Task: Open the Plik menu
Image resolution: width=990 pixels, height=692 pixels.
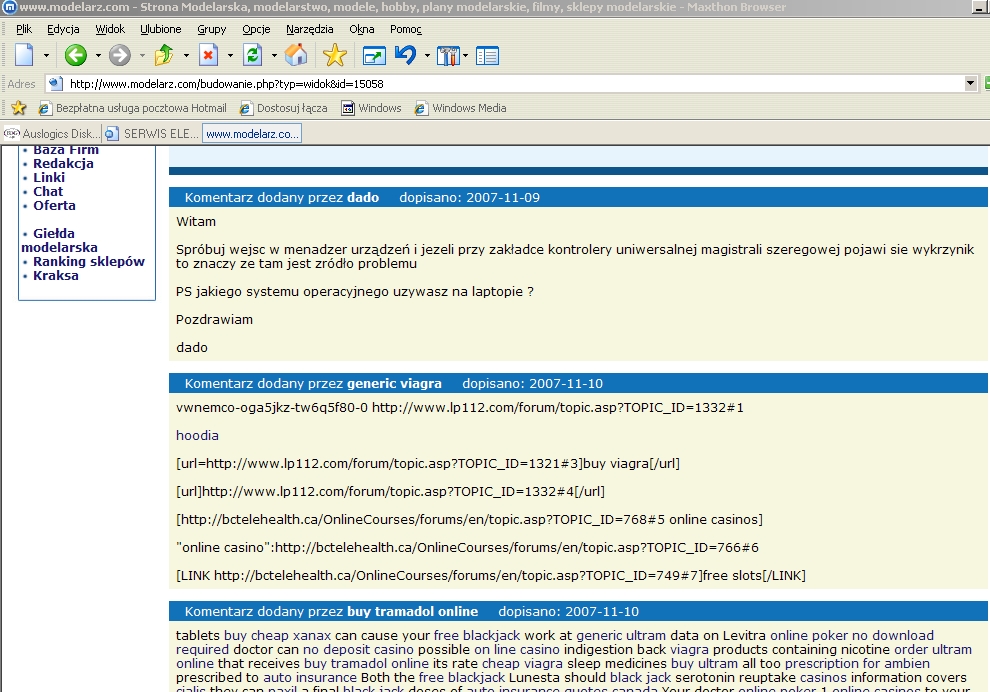Action: (x=24, y=29)
